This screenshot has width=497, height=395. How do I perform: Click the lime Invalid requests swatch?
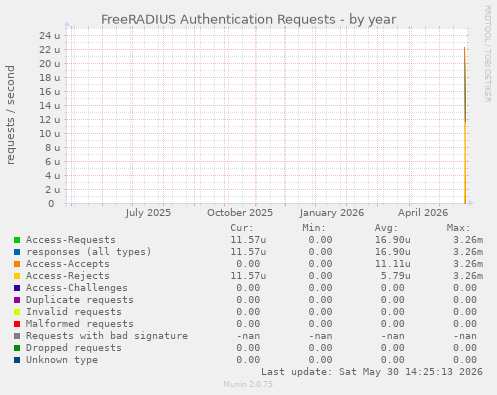click(x=17, y=312)
